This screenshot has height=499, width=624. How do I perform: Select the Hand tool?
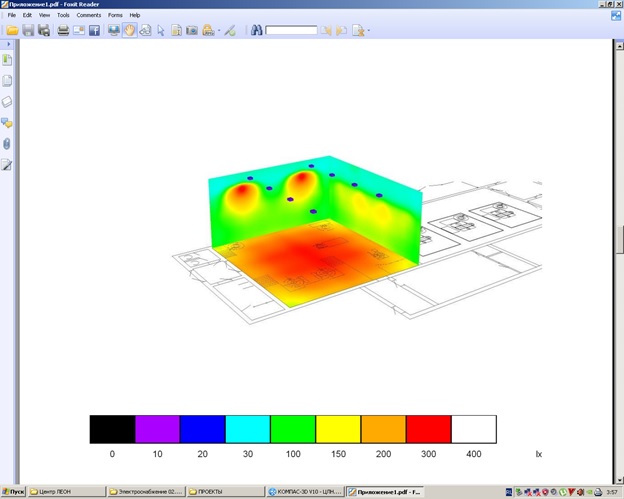tap(130, 30)
